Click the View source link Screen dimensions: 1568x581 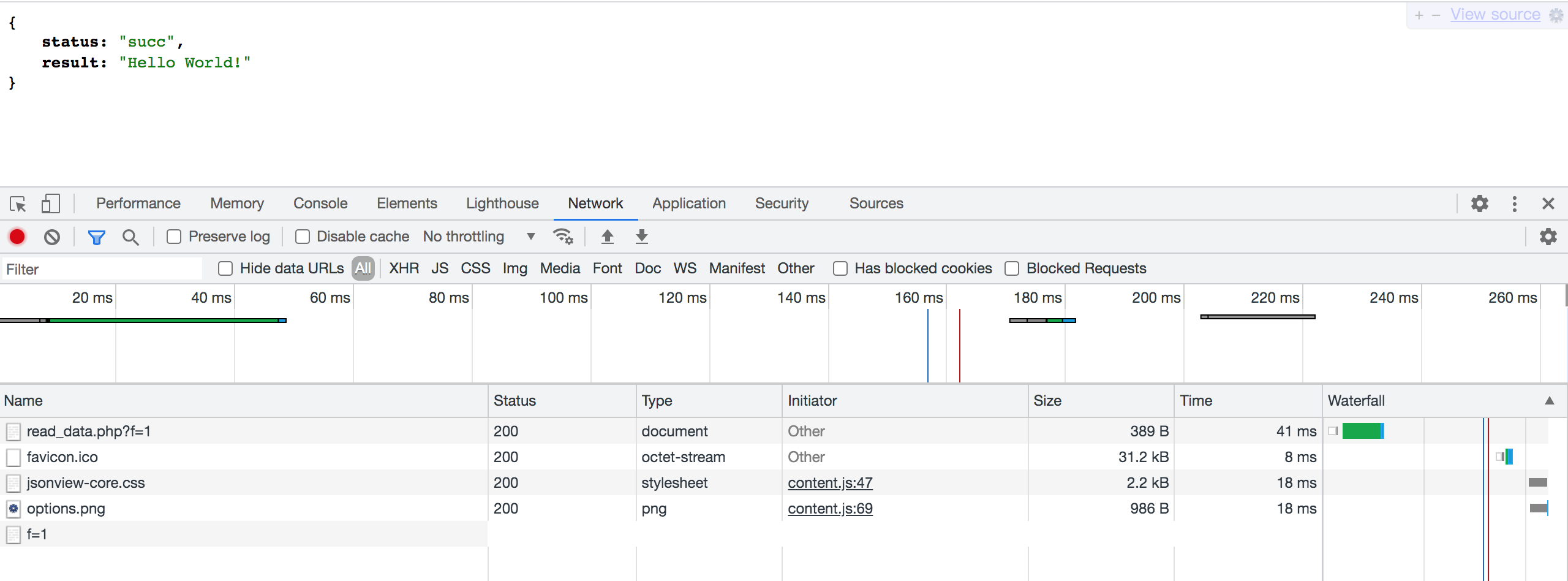point(1495,15)
